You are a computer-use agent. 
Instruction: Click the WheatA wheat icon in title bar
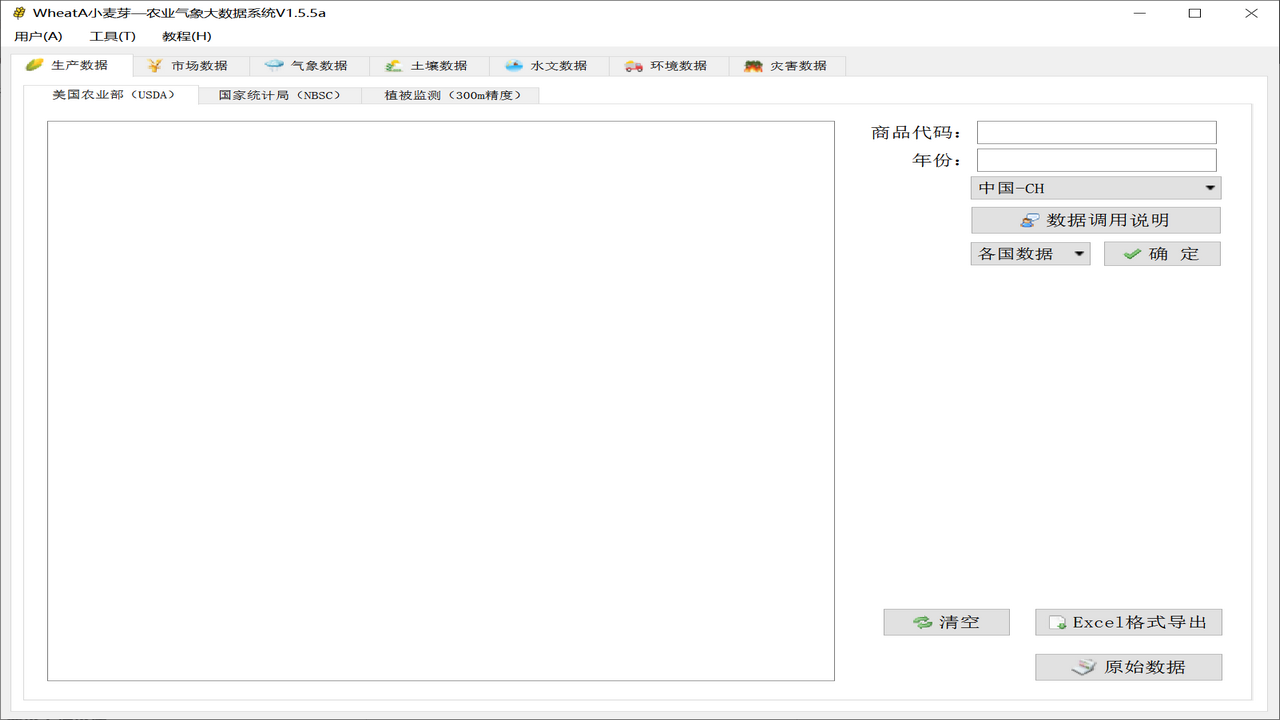(19, 13)
